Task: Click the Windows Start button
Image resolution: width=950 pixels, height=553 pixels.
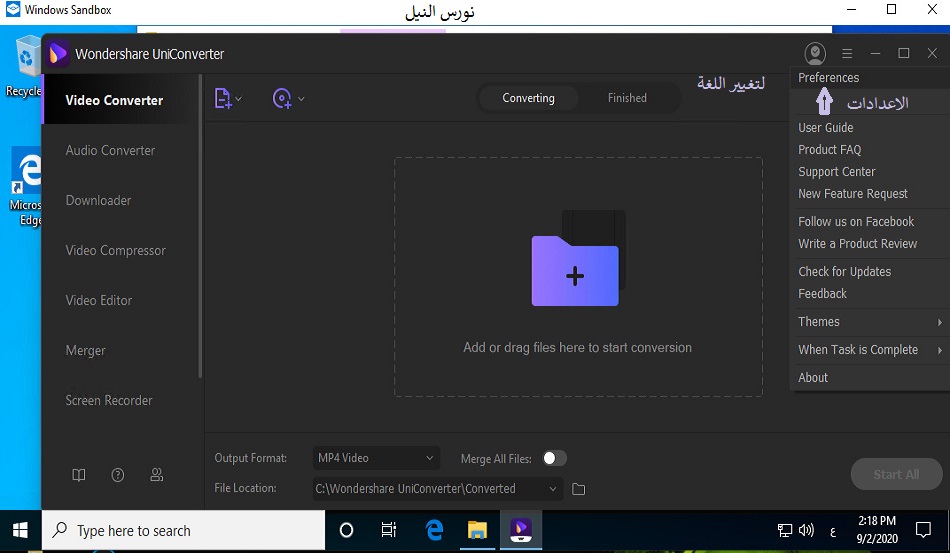Action: (x=20, y=531)
